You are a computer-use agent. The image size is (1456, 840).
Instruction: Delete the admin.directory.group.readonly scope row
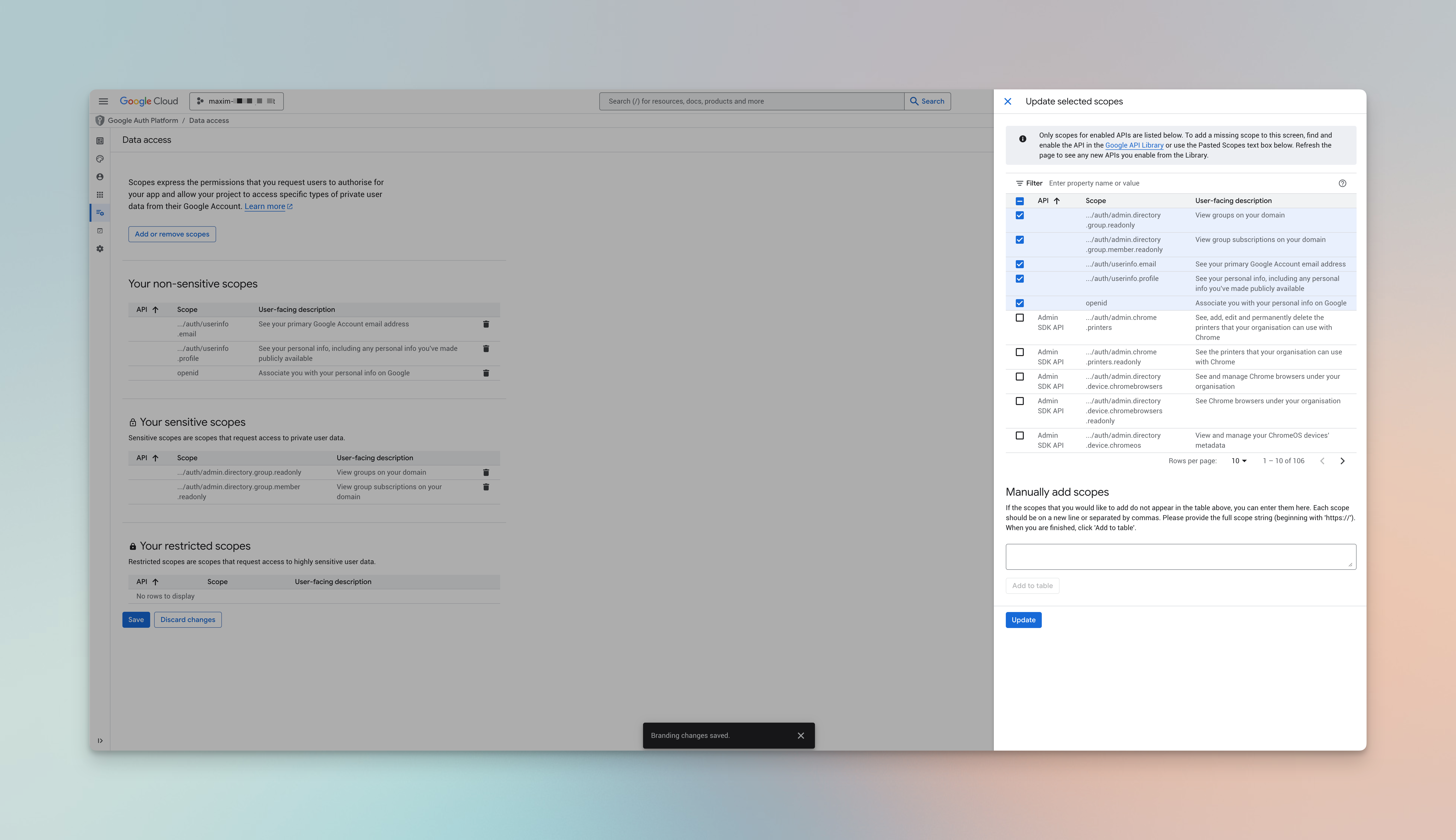coord(486,472)
